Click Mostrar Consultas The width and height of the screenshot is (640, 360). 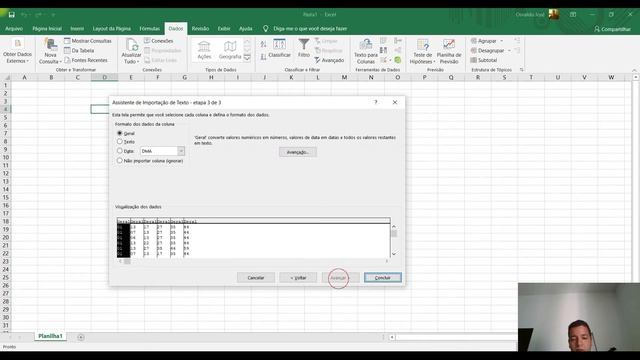pos(88,41)
